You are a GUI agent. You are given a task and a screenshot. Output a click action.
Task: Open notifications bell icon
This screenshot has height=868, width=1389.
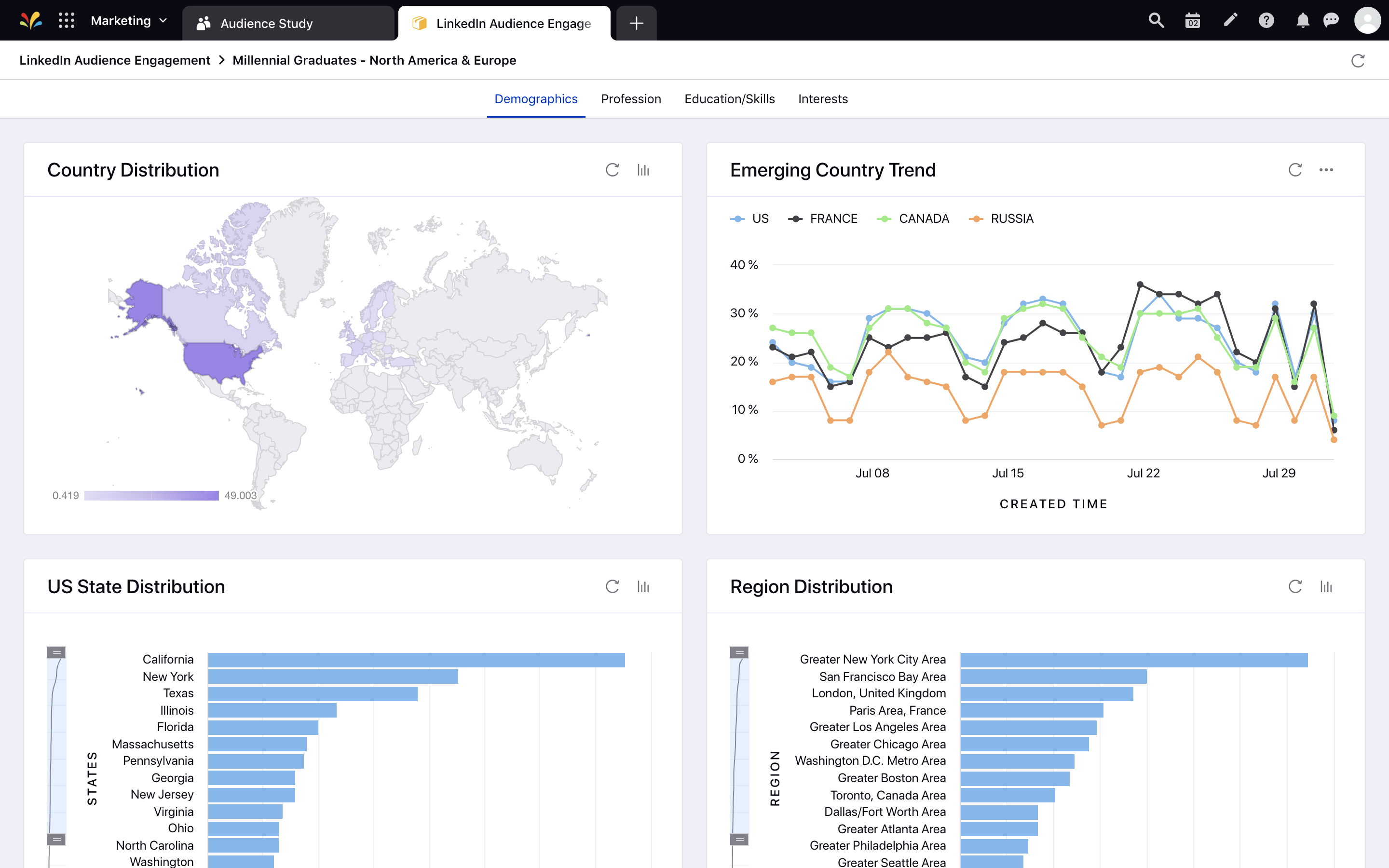pyautogui.click(x=1303, y=21)
